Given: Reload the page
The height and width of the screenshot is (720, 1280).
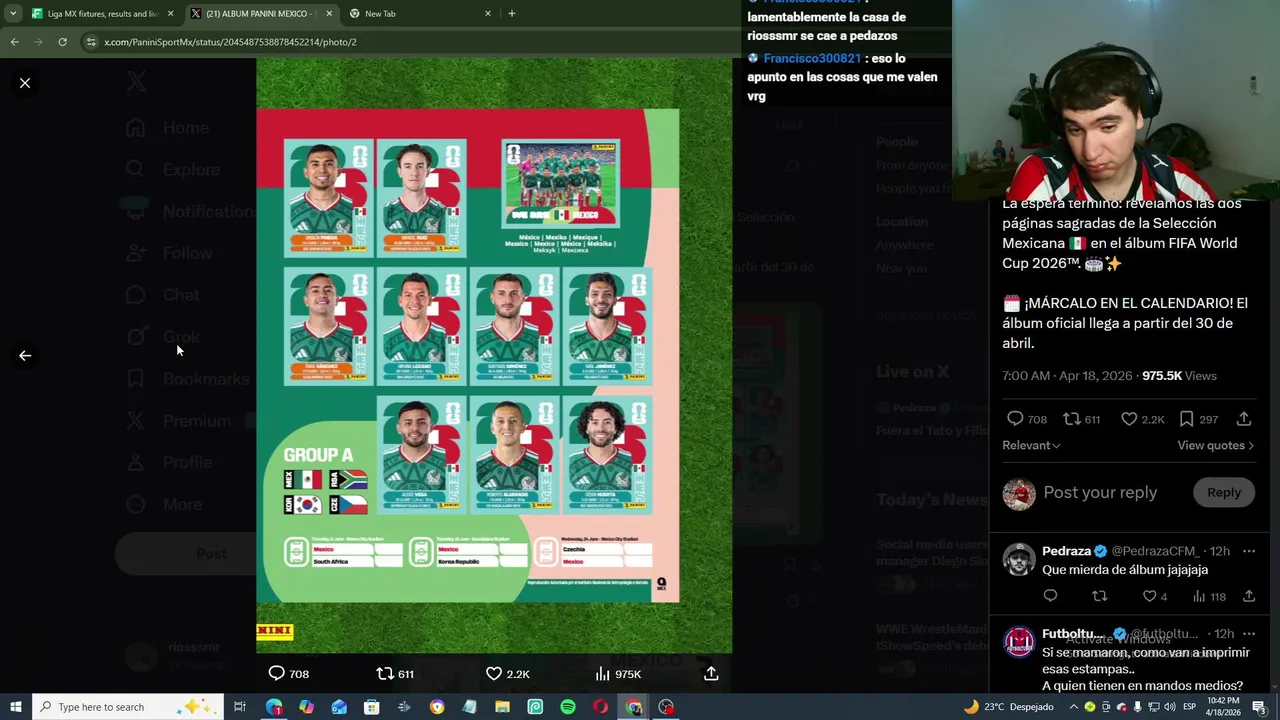Looking at the screenshot, I should (x=62, y=42).
